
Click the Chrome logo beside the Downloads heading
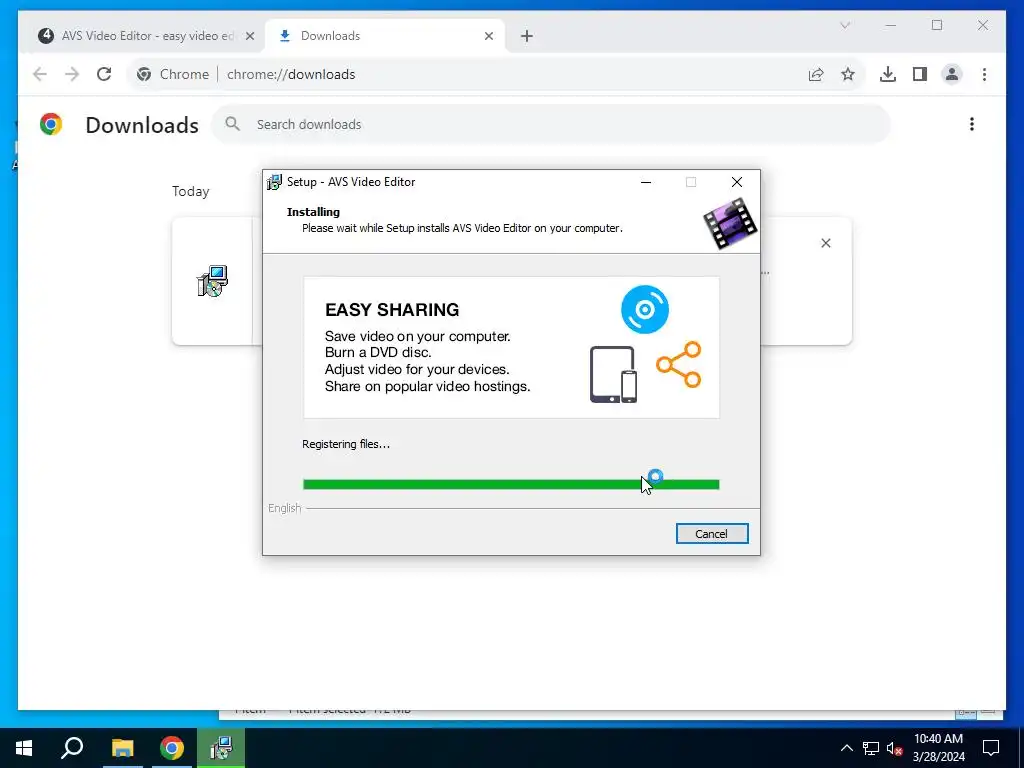coord(51,124)
